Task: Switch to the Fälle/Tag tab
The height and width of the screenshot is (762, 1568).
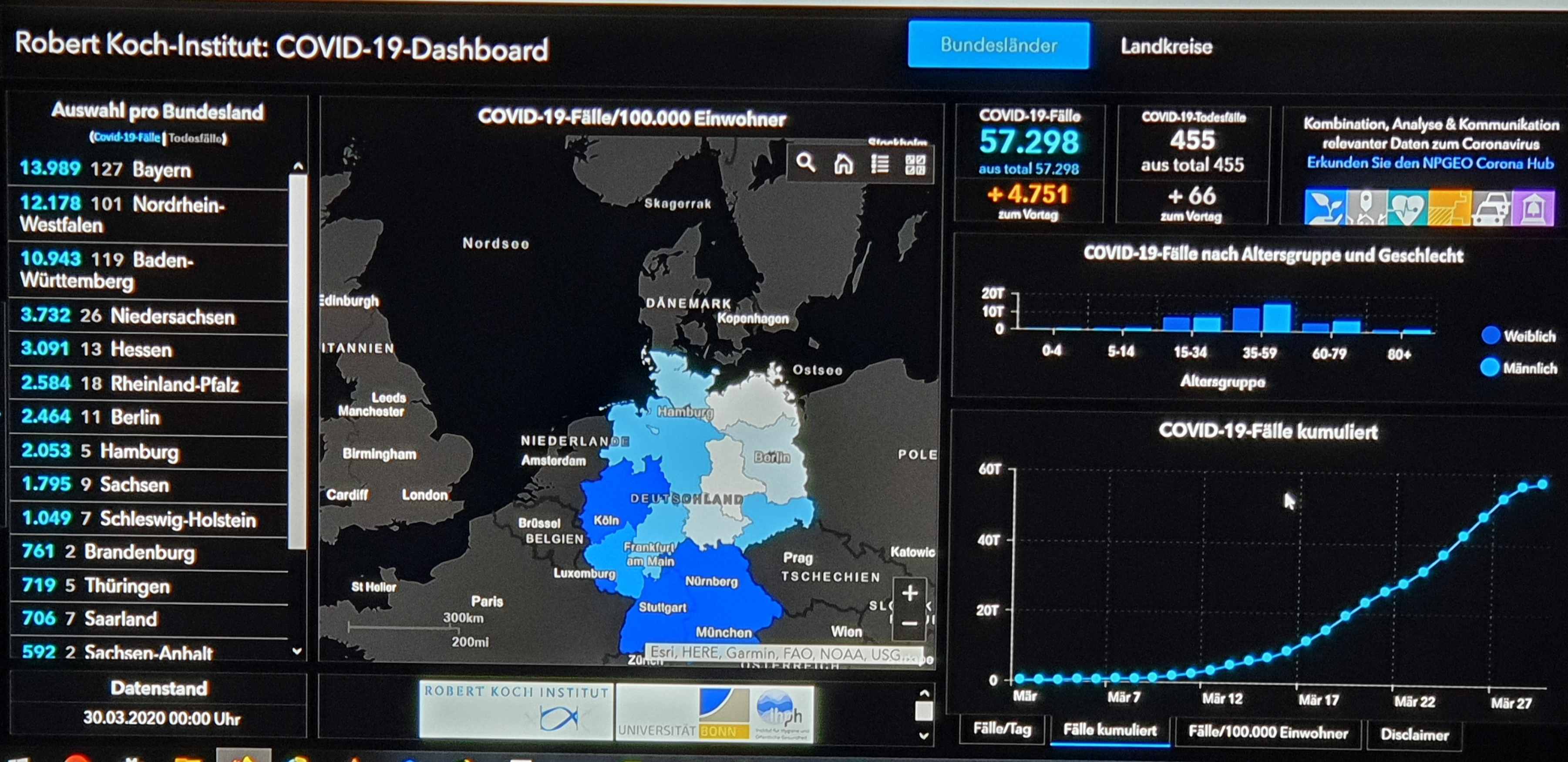Action: pos(1002,729)
